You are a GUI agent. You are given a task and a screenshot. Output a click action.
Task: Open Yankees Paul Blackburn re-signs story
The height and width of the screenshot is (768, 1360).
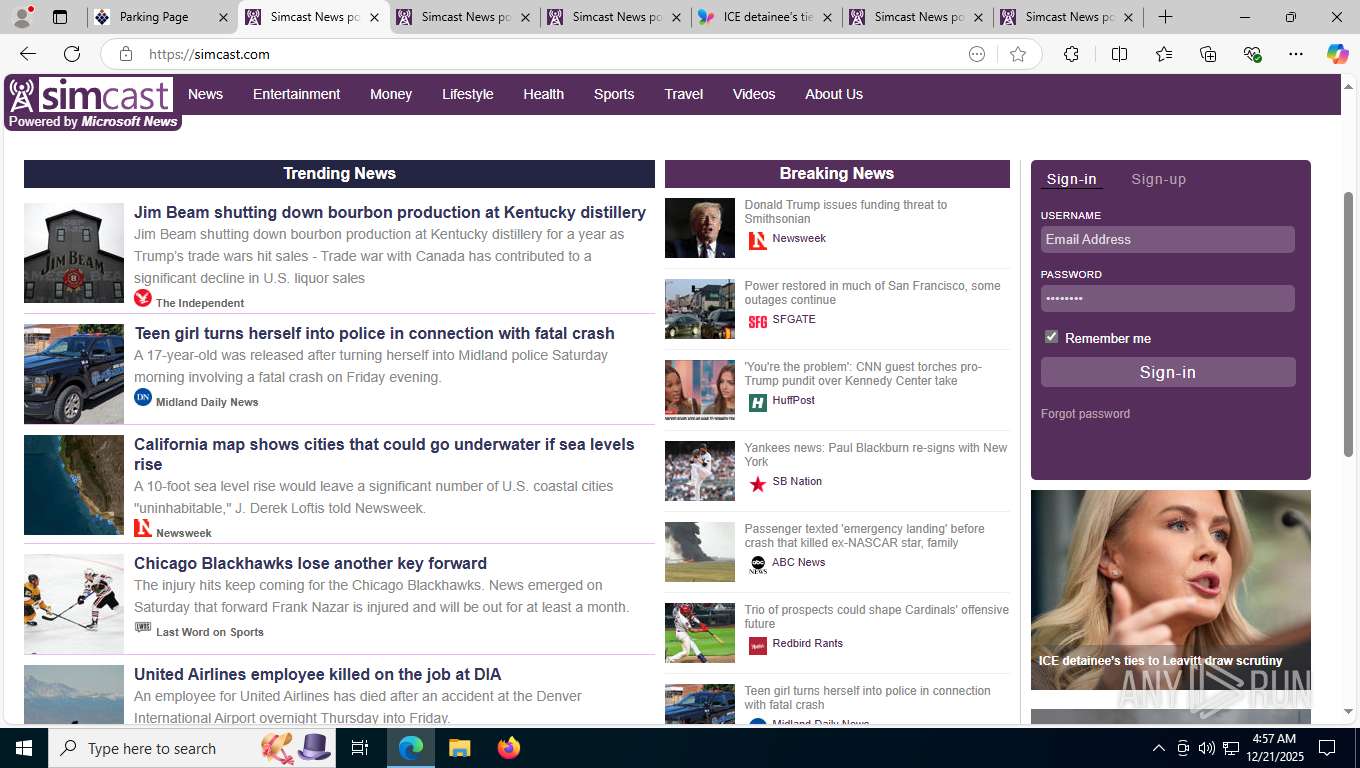pos(876,454)
